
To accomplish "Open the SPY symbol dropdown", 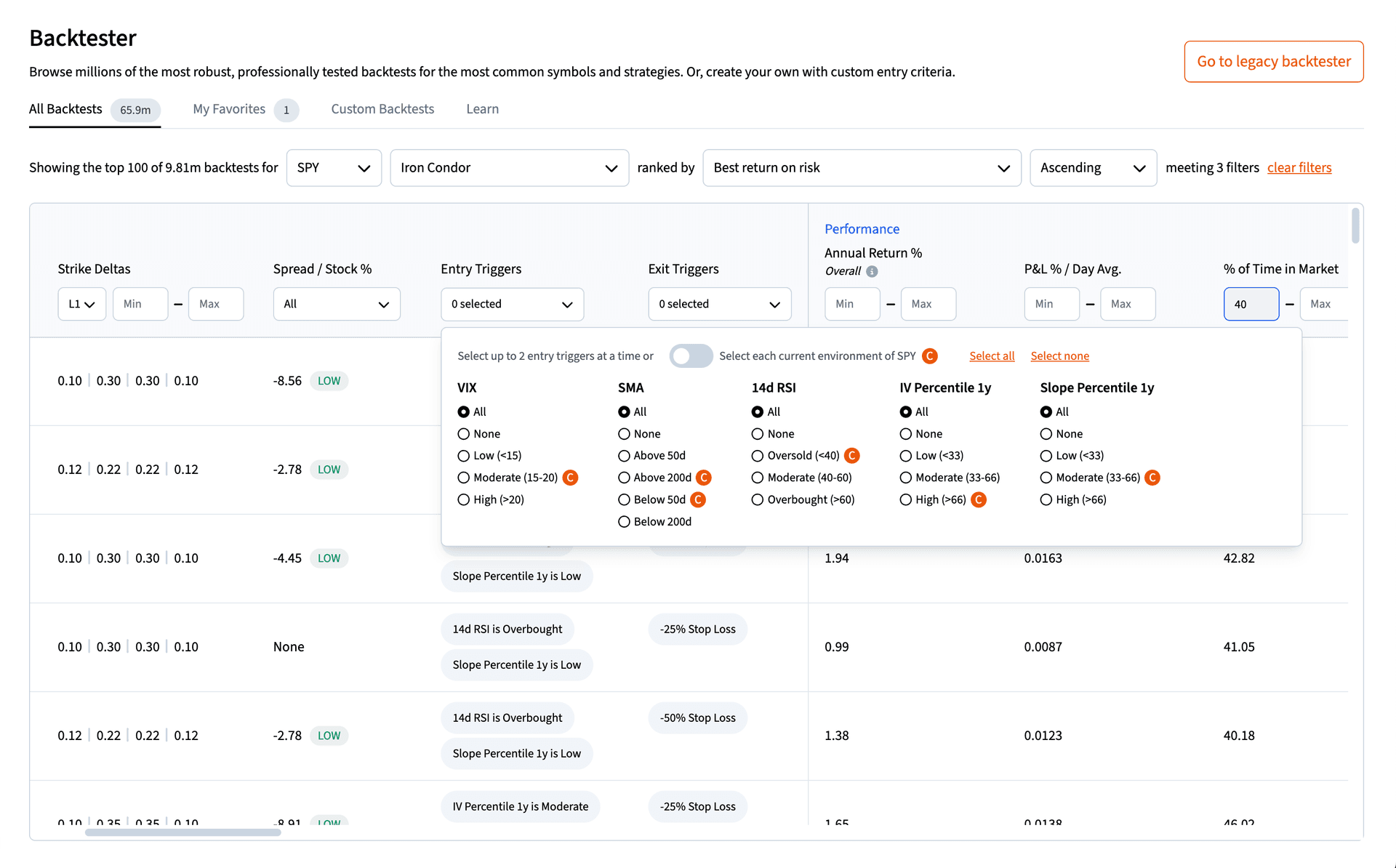I will 334,167.
